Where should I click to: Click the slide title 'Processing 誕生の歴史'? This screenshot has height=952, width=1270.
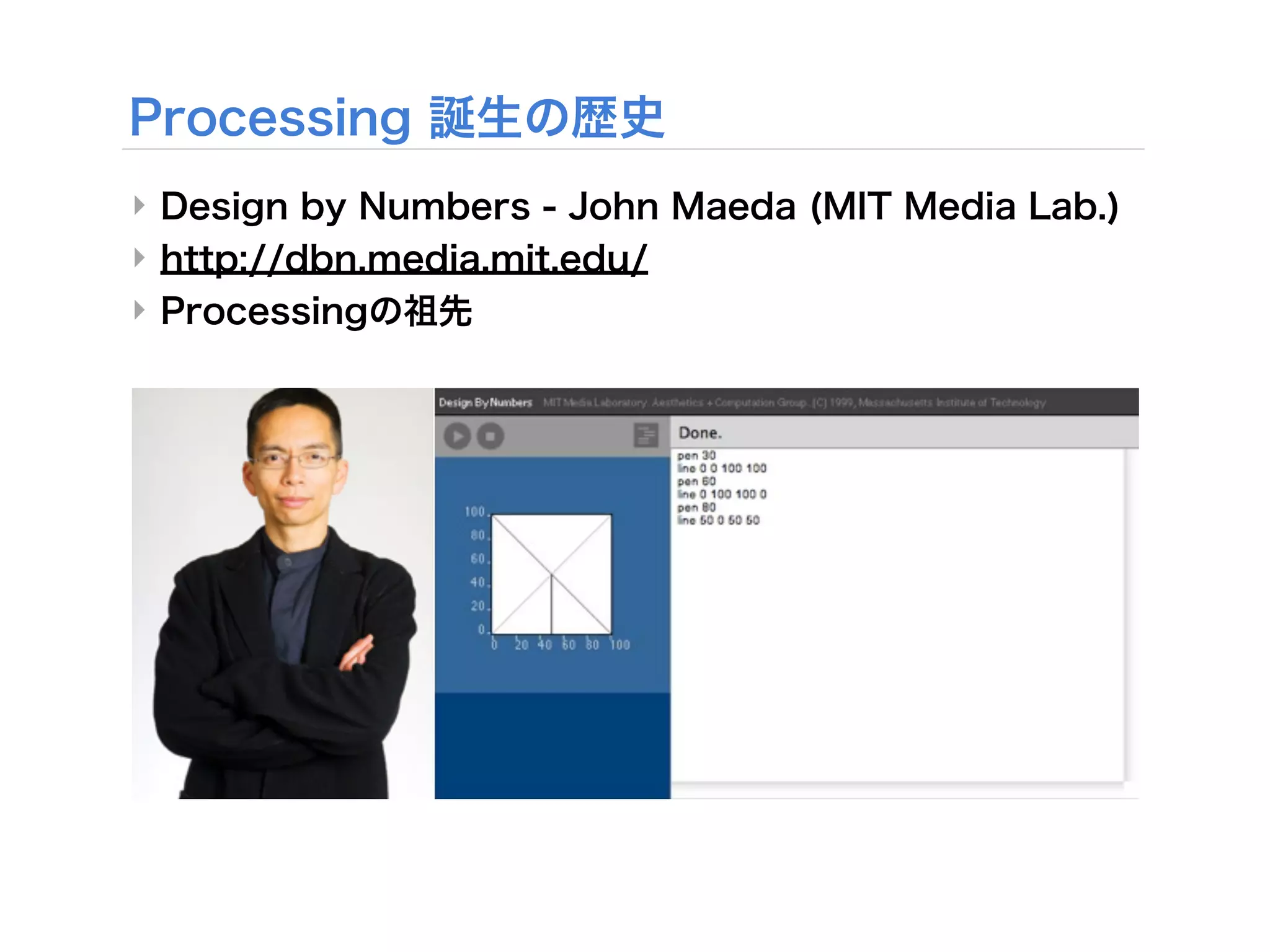point(397,117)
